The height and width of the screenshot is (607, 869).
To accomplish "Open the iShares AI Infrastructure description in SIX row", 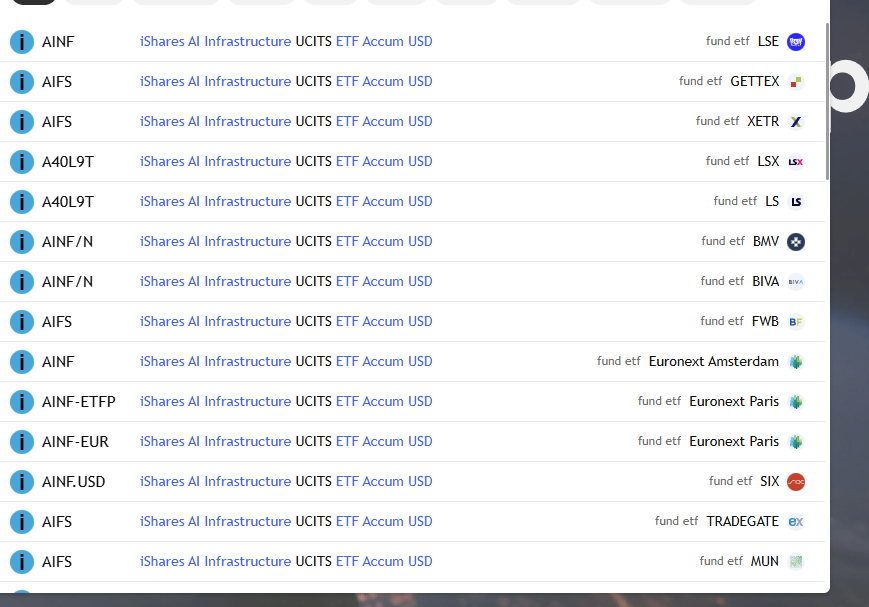I will pos(286,482).
